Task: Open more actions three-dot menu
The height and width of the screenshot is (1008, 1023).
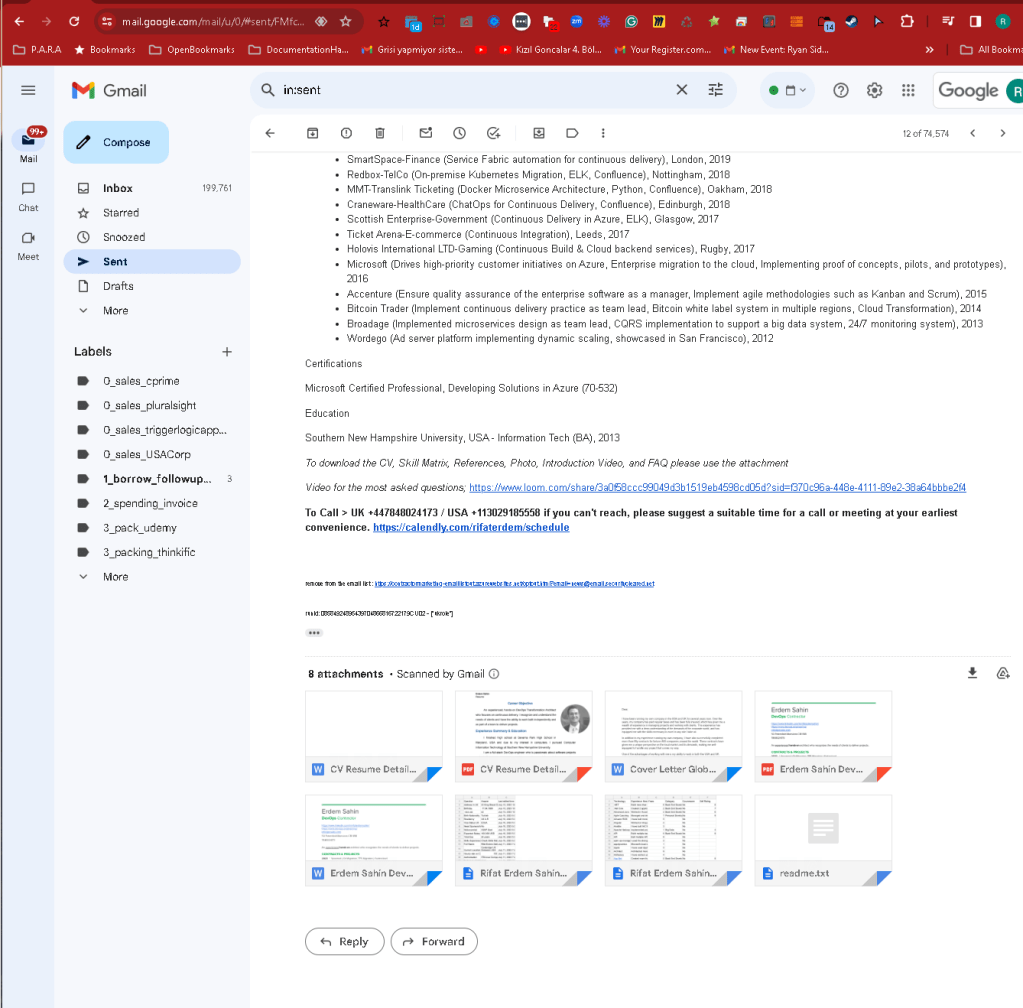Action: pos(603,133)
